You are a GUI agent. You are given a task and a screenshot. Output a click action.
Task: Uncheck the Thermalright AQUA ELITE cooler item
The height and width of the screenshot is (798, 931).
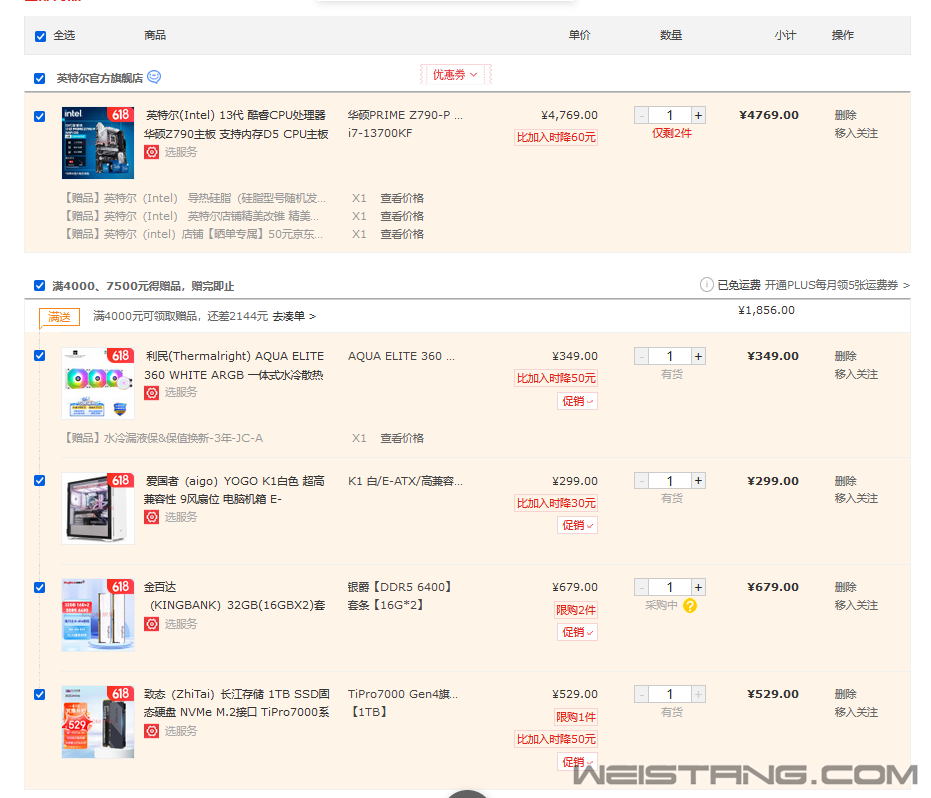40,356
